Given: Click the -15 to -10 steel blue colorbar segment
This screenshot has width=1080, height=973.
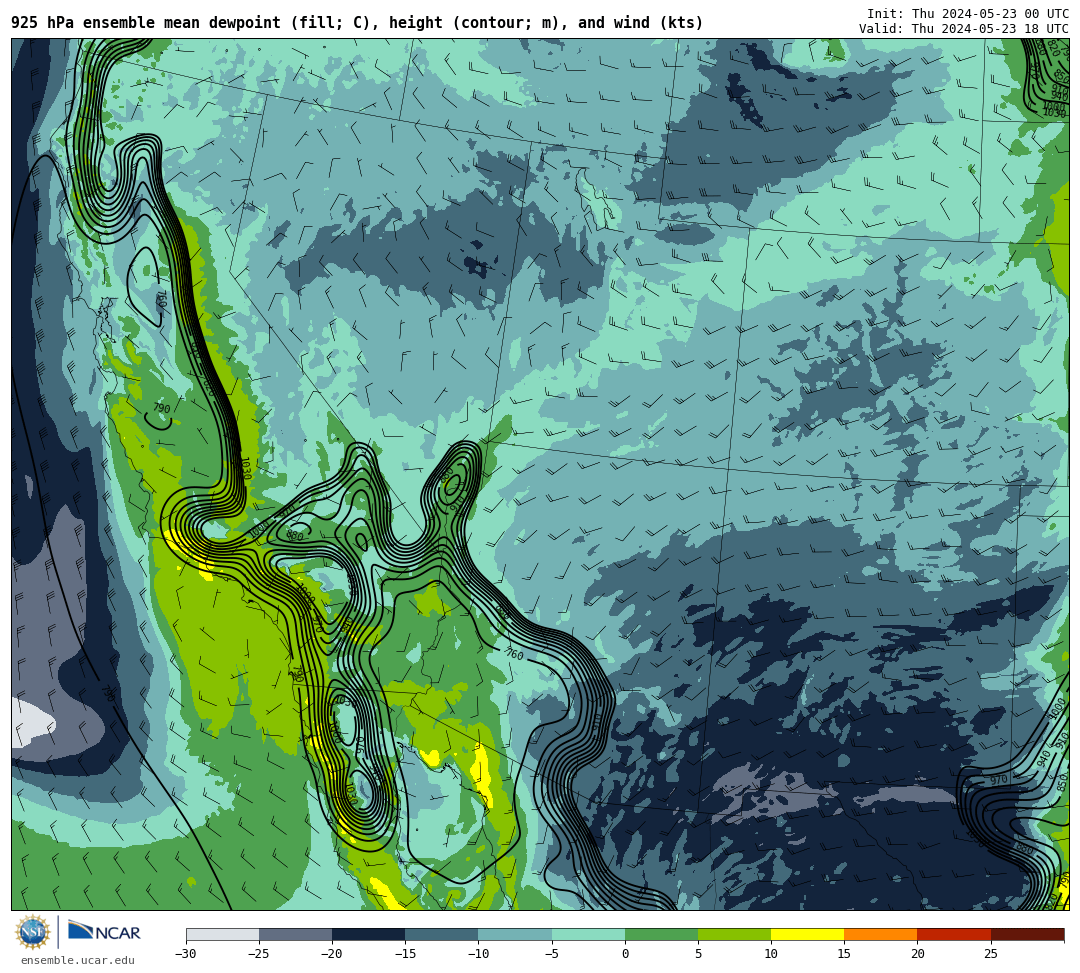Looking at the screenshot, I should pos(442,934).
